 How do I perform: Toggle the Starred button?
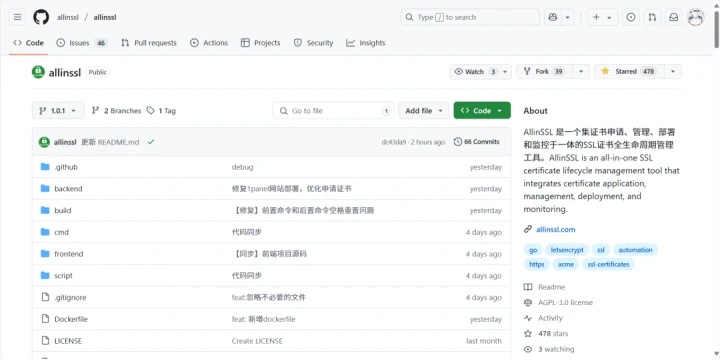click(630, 72)
